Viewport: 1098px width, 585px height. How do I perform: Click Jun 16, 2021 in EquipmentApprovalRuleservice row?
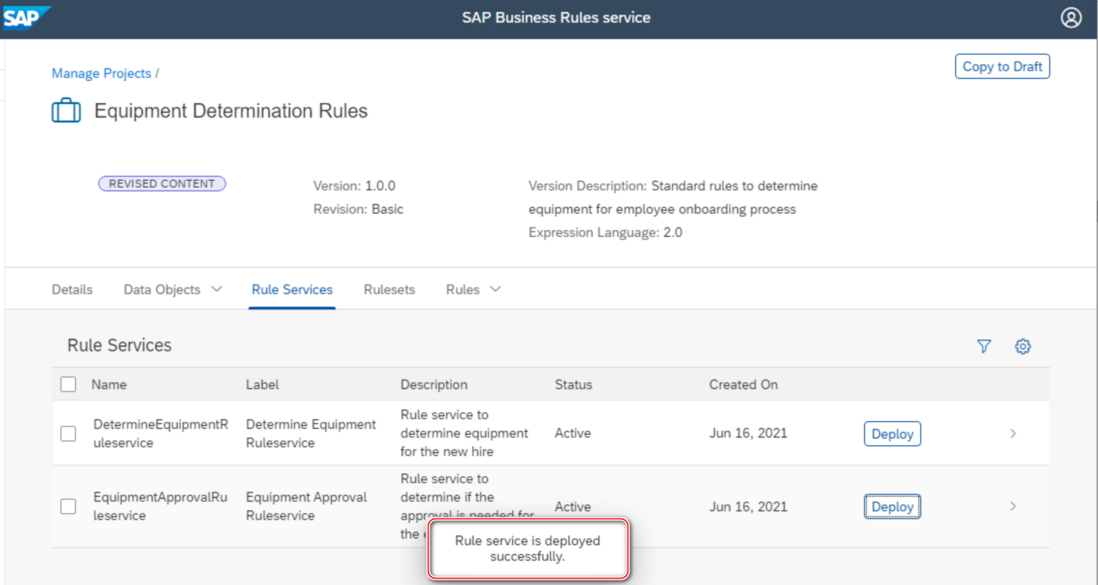pyautogui.click(x=748, y=507)
